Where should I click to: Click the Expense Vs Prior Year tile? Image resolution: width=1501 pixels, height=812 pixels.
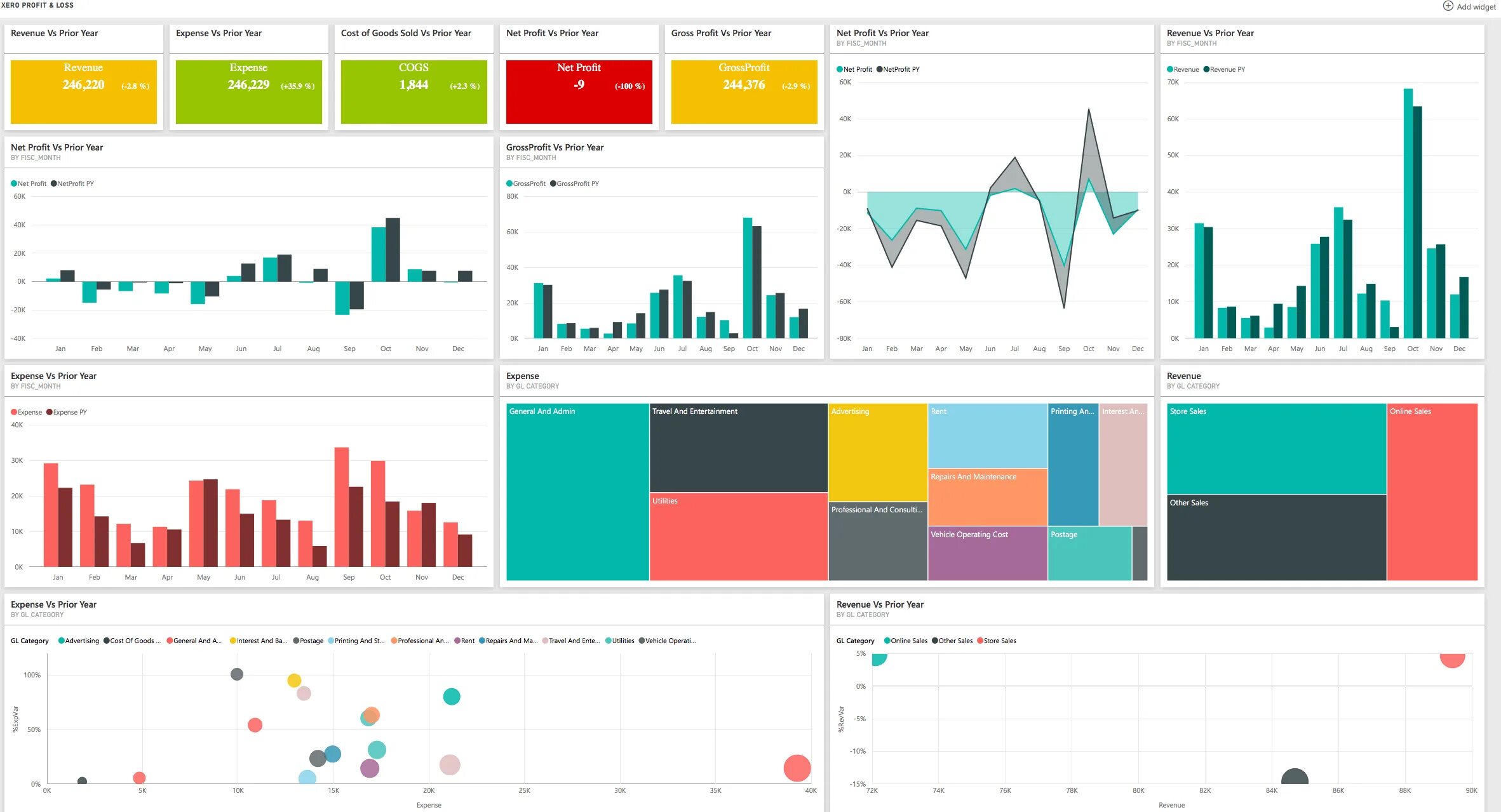pyautogui.click(x=249, y=85)
